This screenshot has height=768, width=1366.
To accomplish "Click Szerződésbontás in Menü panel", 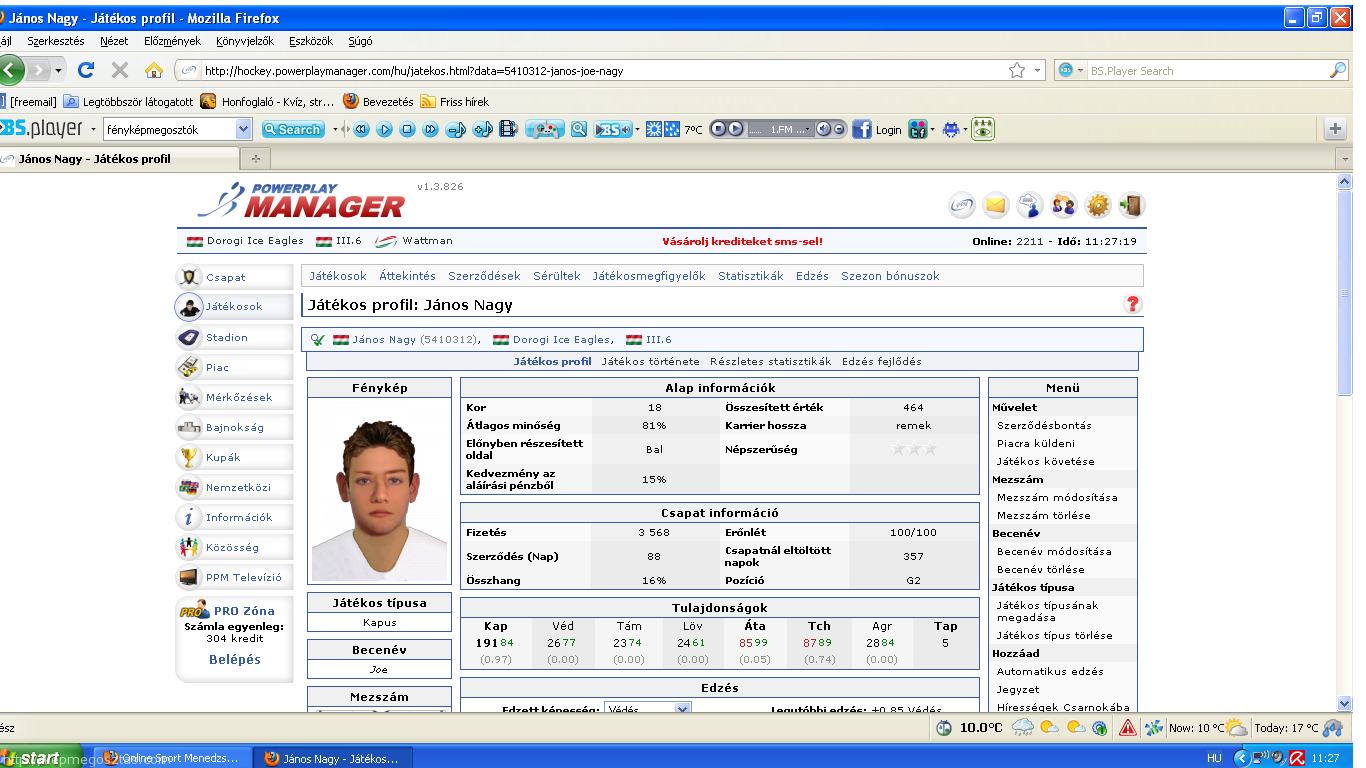I will coord(1044,425).
